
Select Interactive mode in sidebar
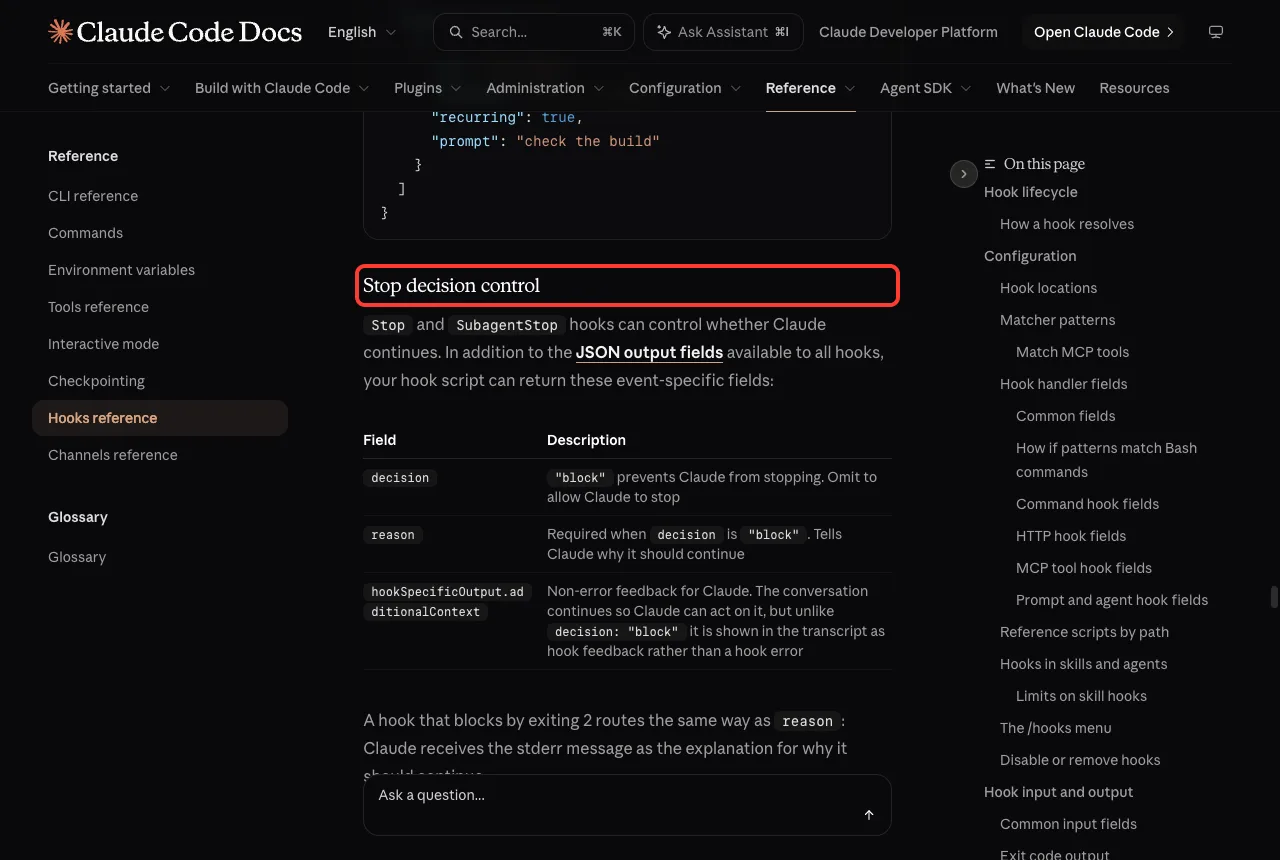pyautogui.click(x=103, y=344)
